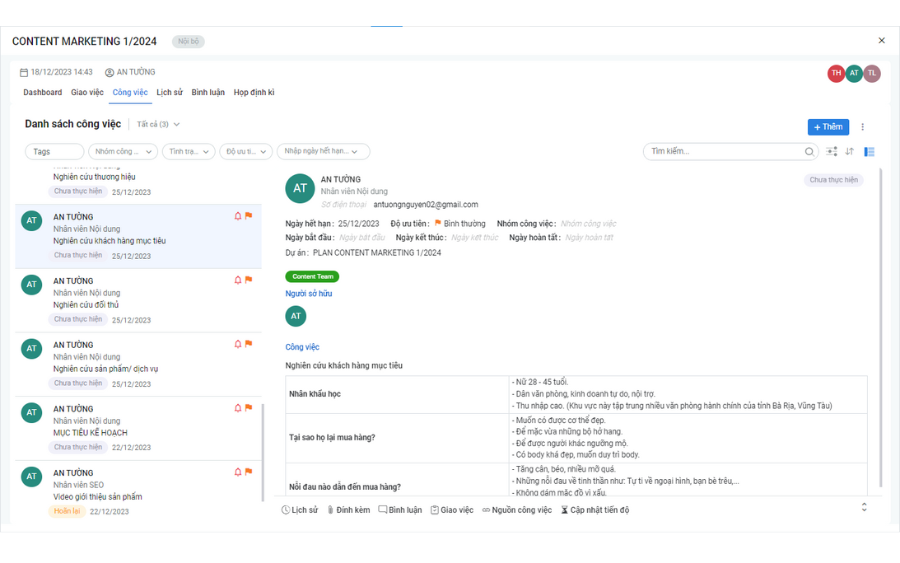Click the Ngày hoàn tất field
This screenshot has height=563, width=900.
click(589, 238)
